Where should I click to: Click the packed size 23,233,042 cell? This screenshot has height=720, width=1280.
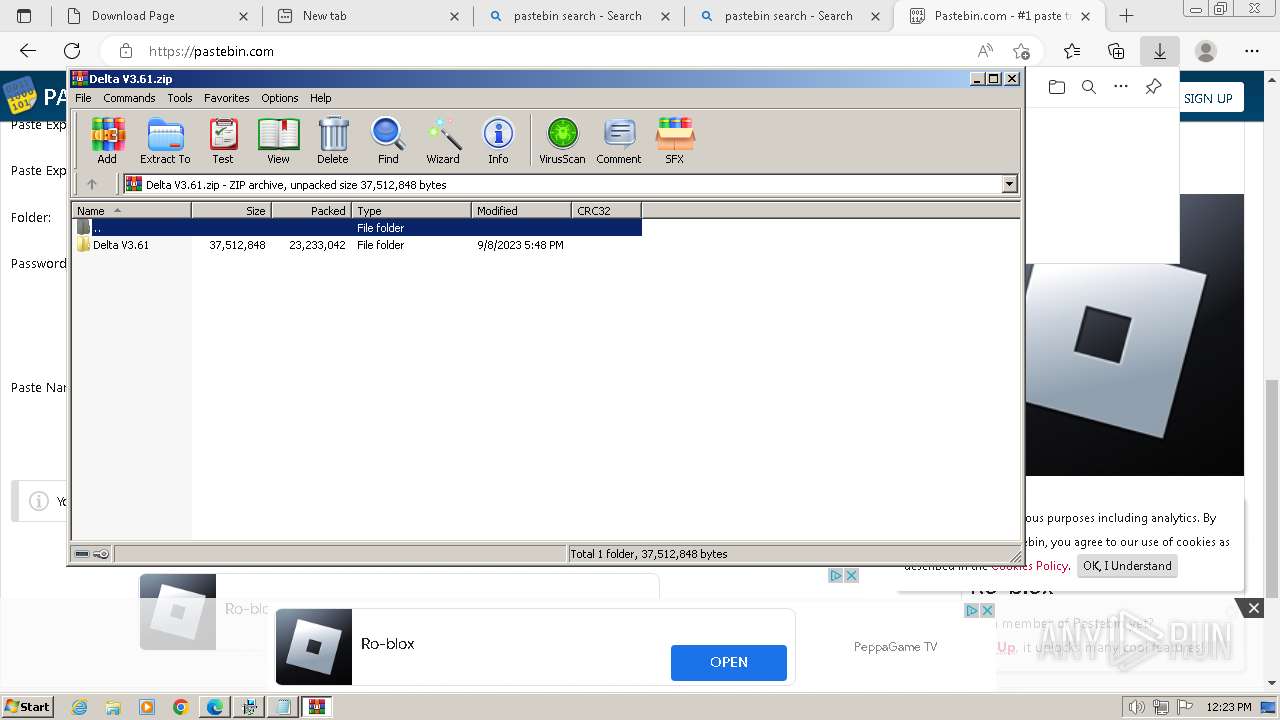pyautogui.click(x=317, y=245)
